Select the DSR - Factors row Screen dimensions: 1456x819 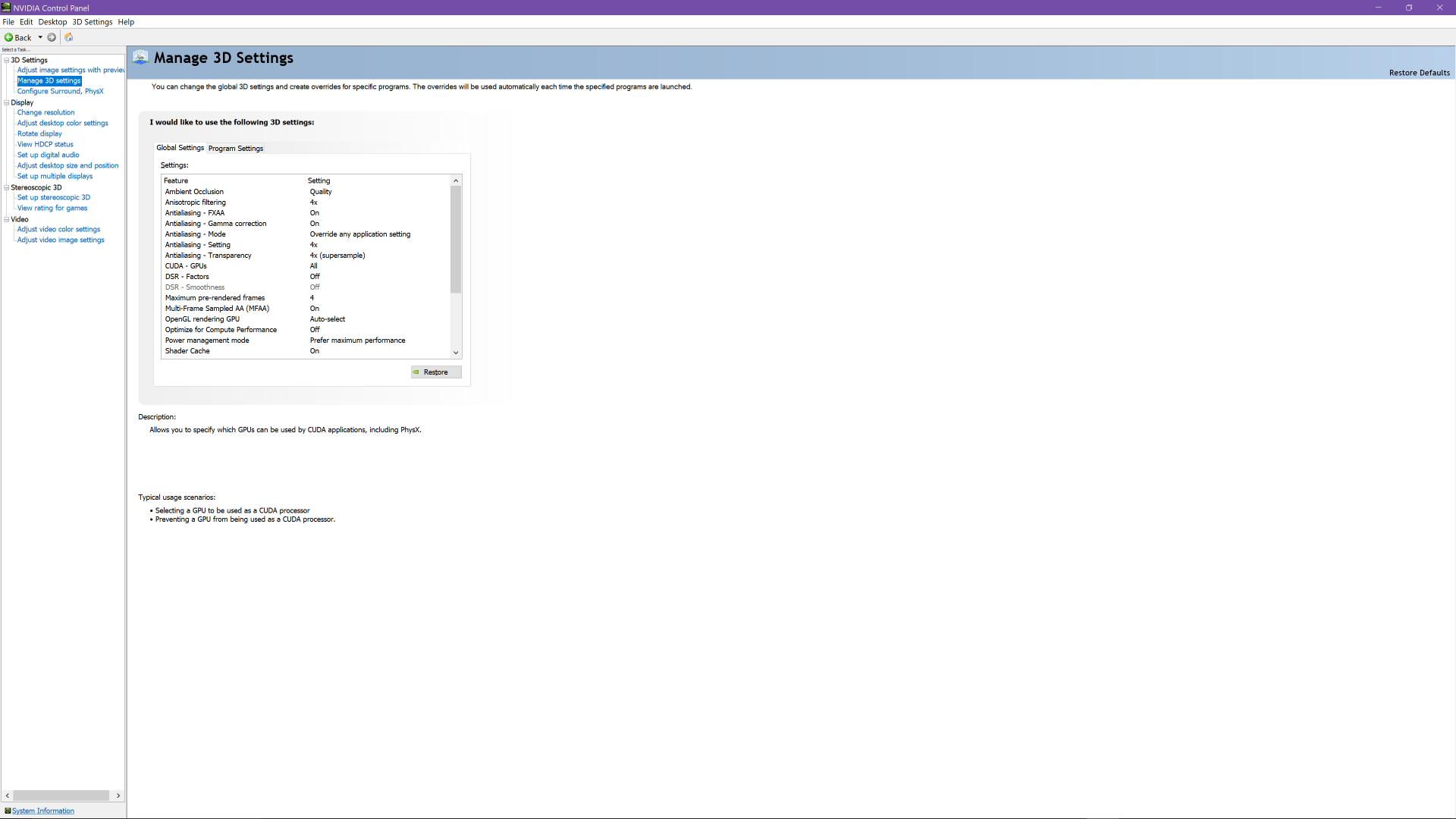click(x=306, y=277)
